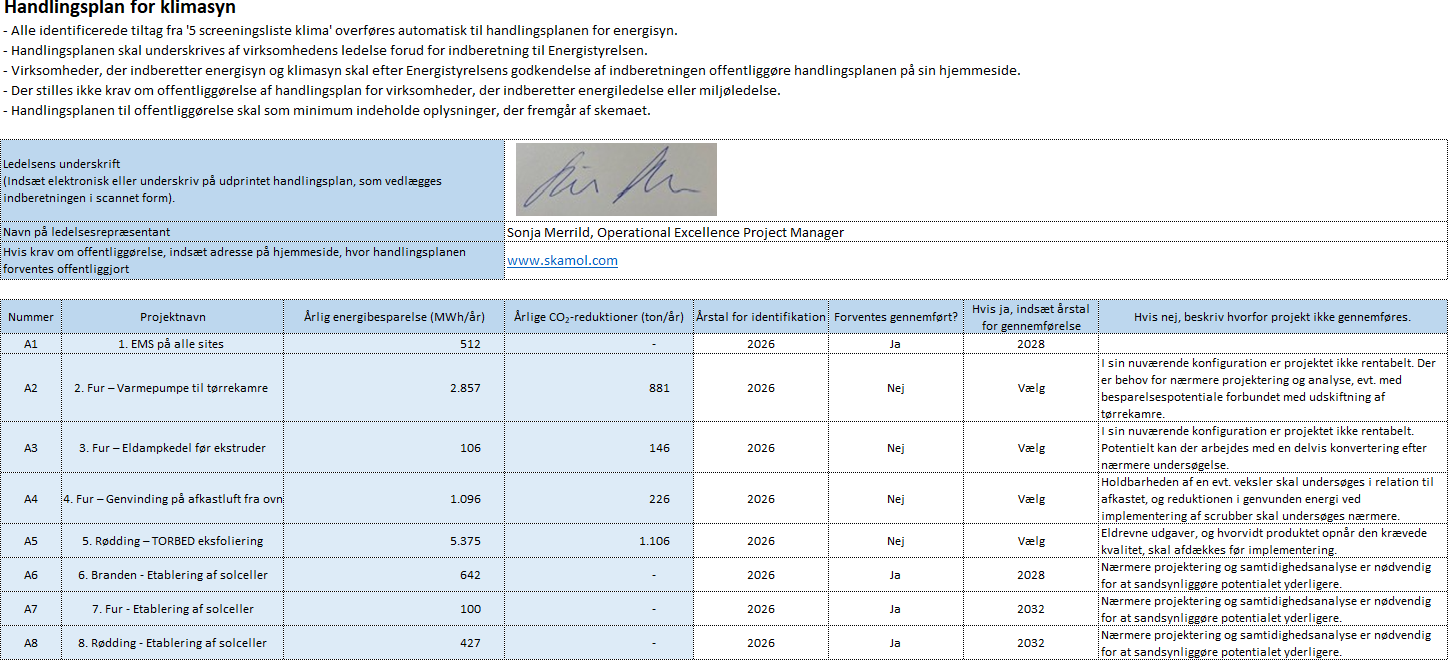Open 'Nej' dropdown cell in row A3

pyautogui.click(x=896, y=448)
